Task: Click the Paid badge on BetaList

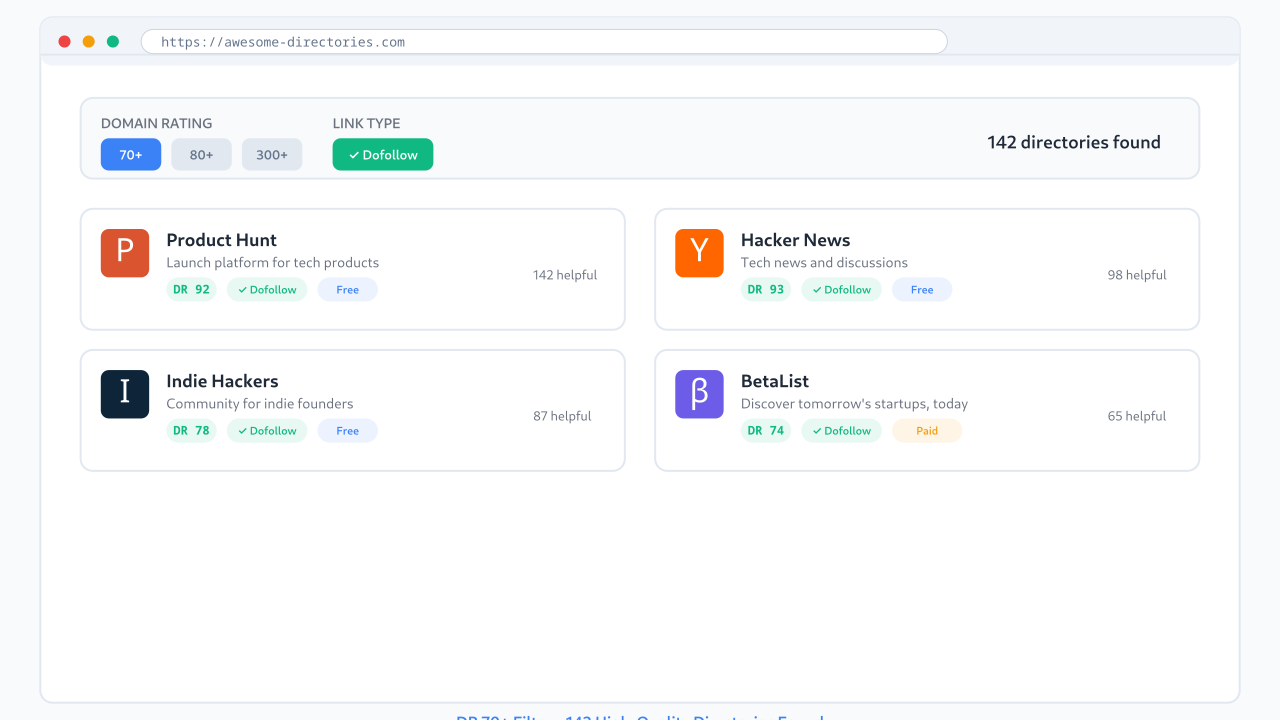Action: click(926, 430)
